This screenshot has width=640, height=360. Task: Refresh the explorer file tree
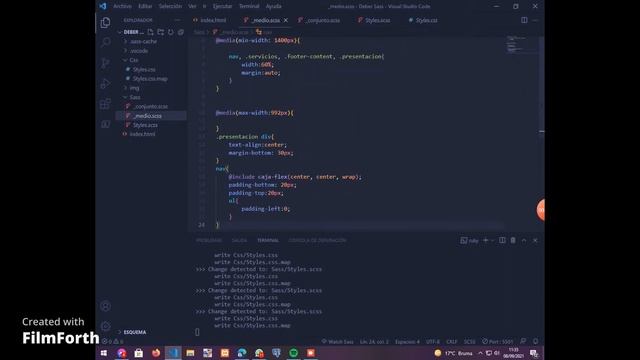171,32
